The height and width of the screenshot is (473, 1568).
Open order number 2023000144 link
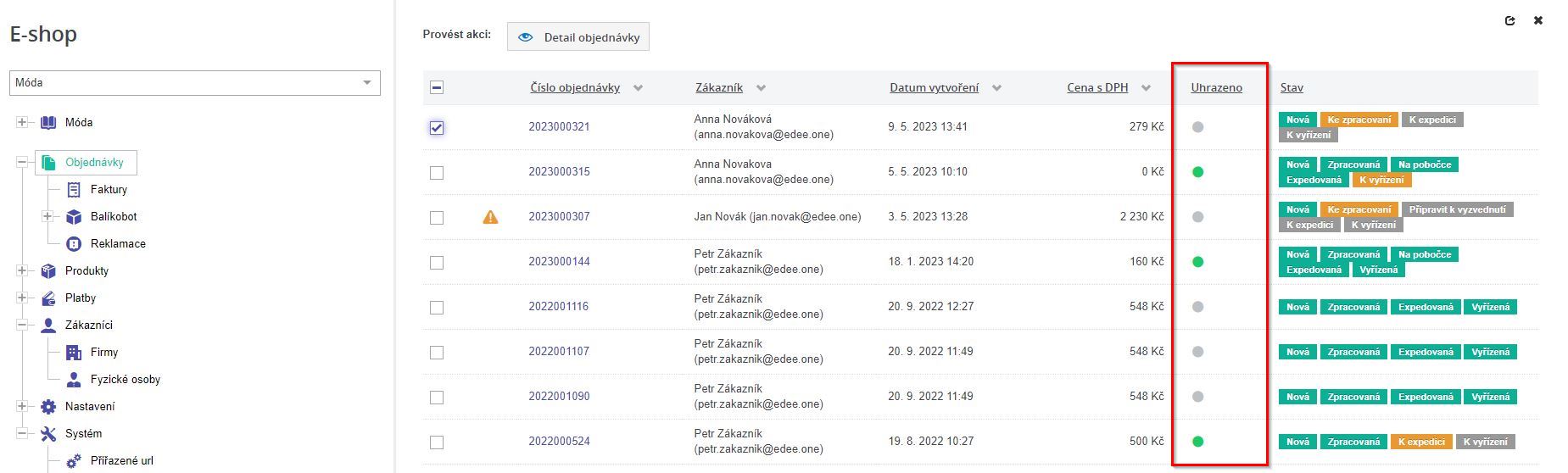559,262
